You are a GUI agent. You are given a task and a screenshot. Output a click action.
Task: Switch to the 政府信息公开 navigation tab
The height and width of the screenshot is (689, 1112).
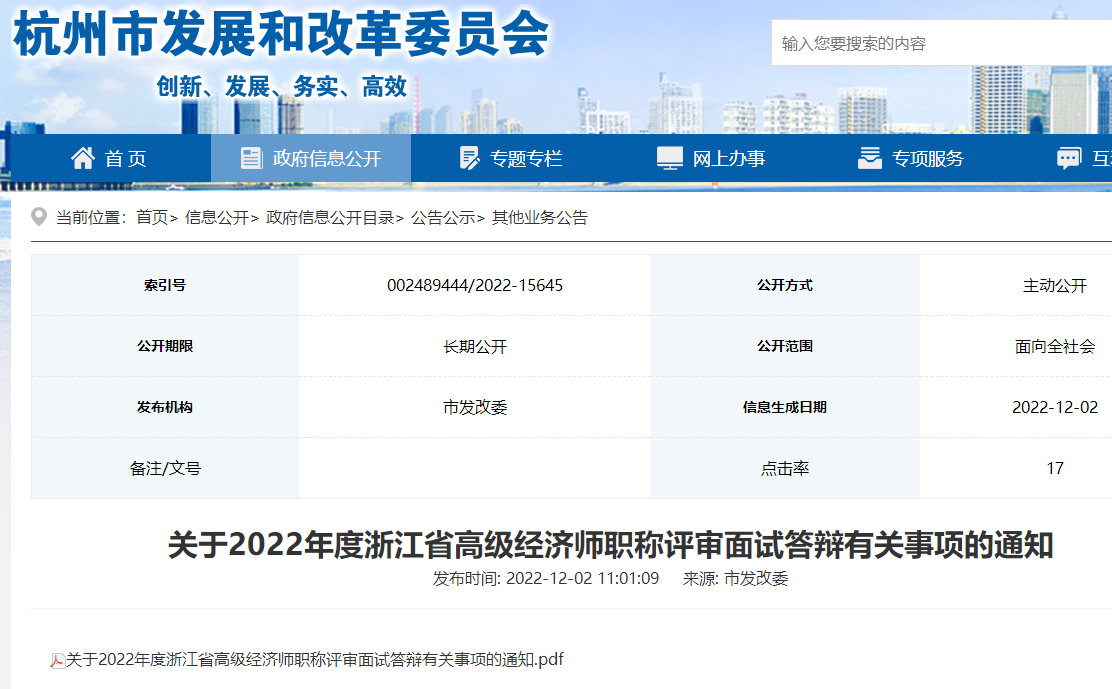tap(310, 157)
